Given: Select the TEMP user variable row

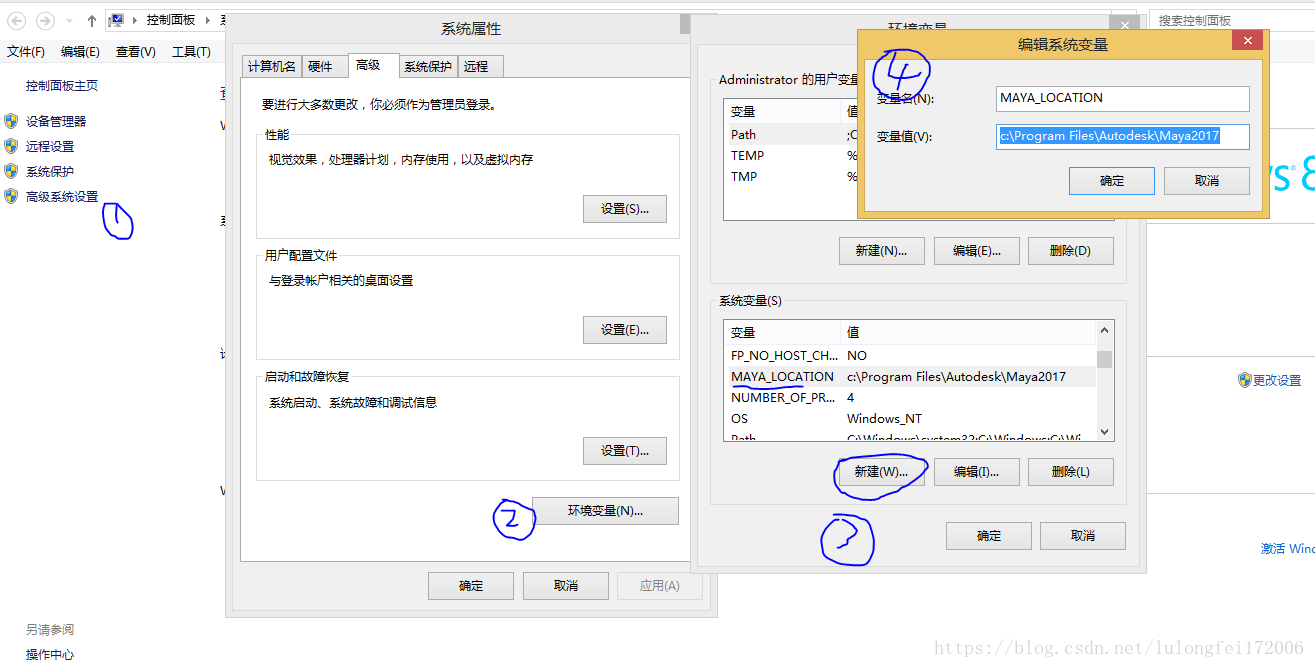Looking at the screenshot, I should 791,156.
